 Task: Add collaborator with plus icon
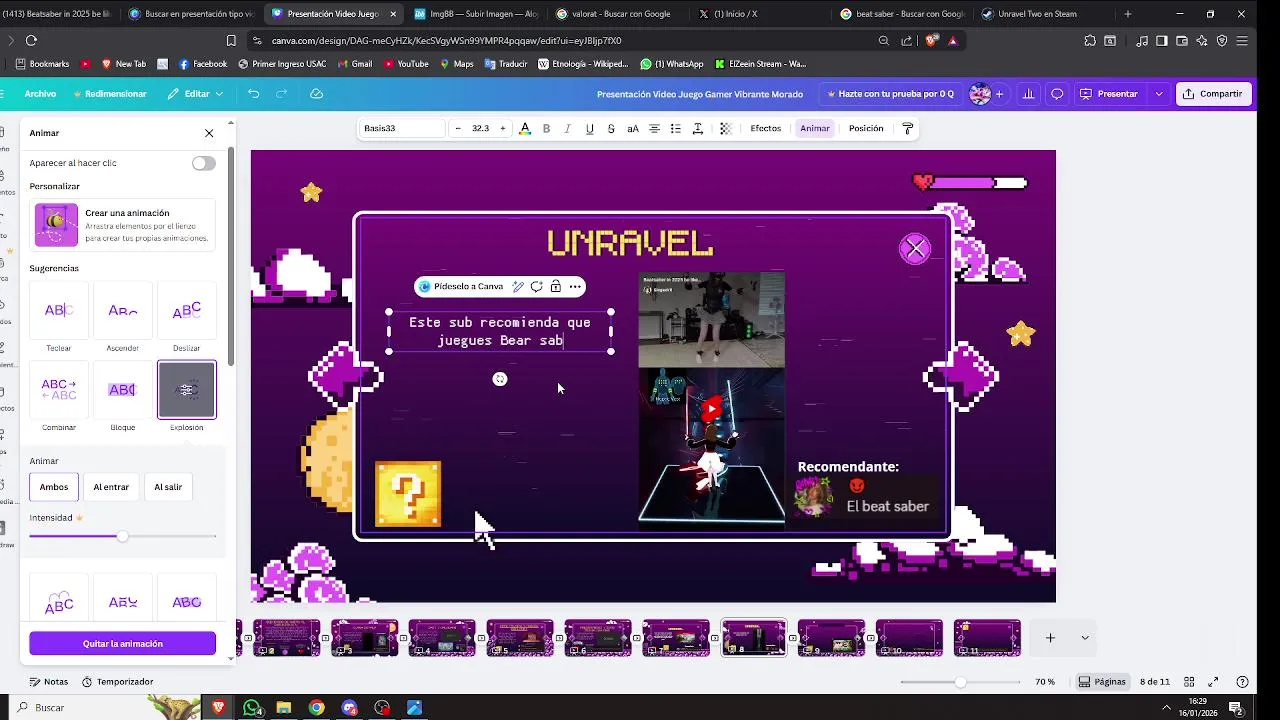pyautogui.click(x=999, y=94)
